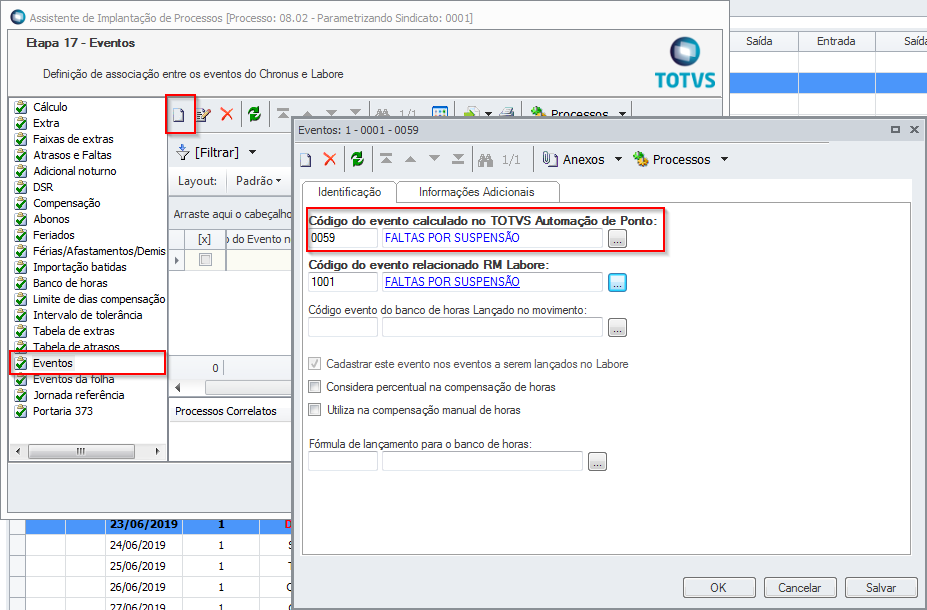Open lookup for banco de horas event code
This screenshot has height=610, width=927.
tap(617, 328)
